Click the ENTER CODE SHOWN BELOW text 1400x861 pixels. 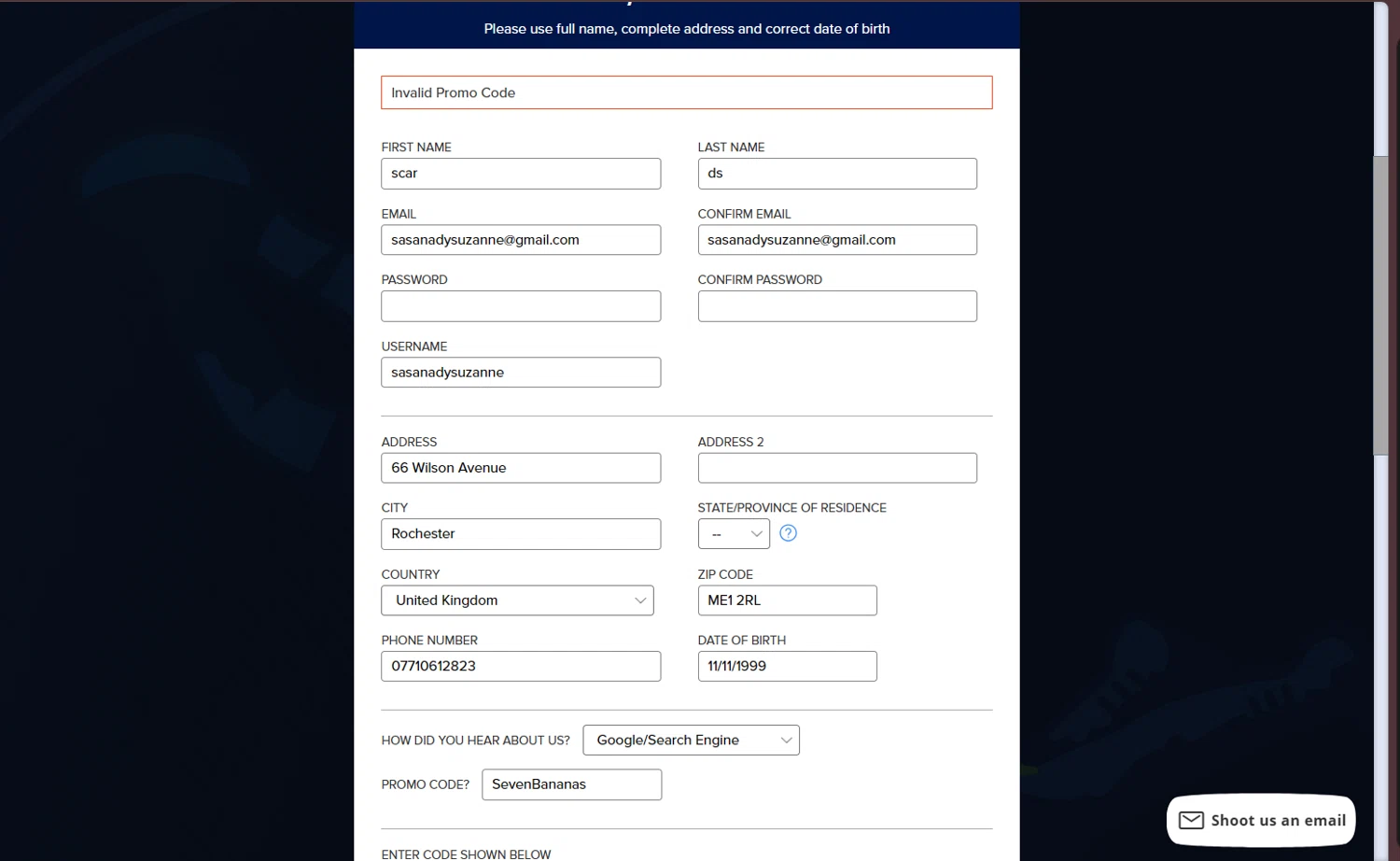466,854
